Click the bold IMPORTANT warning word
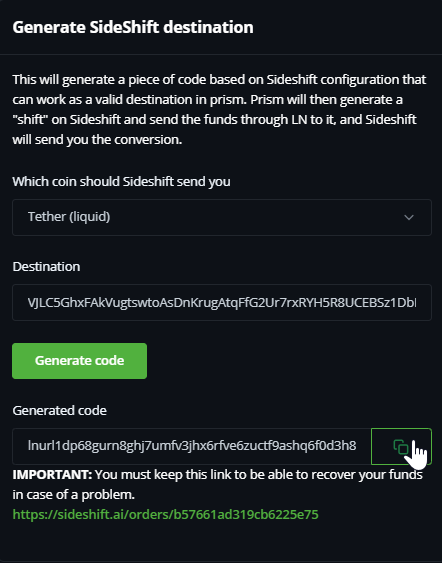The height and width of the screenshot is (563, 442). [52, 475]
